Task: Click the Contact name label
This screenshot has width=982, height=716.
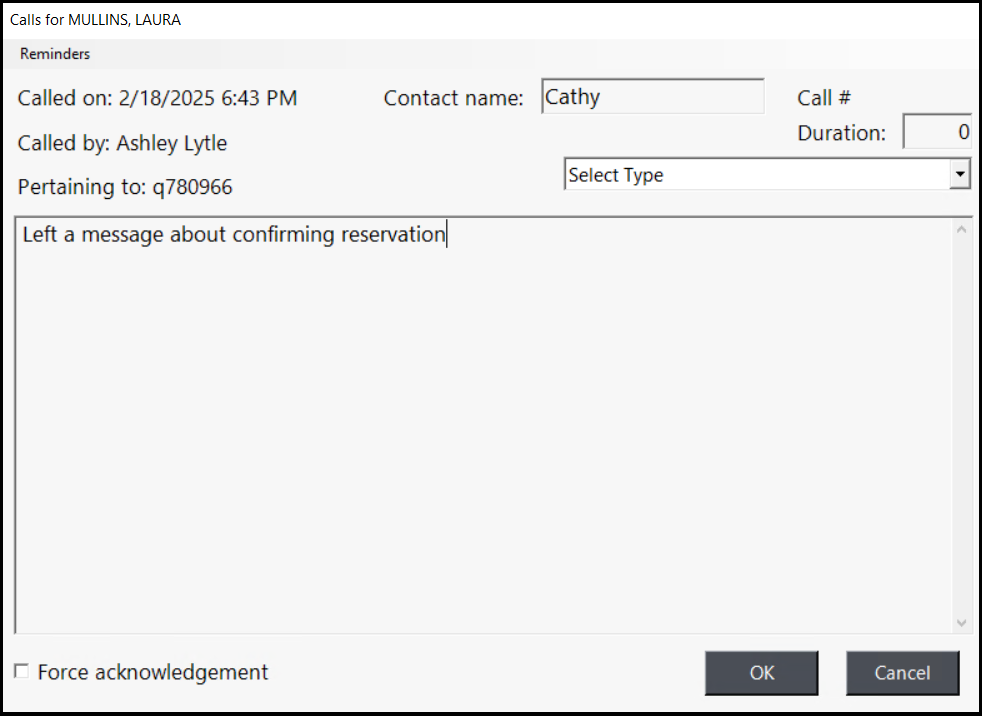Action: [x=453, y=98]
